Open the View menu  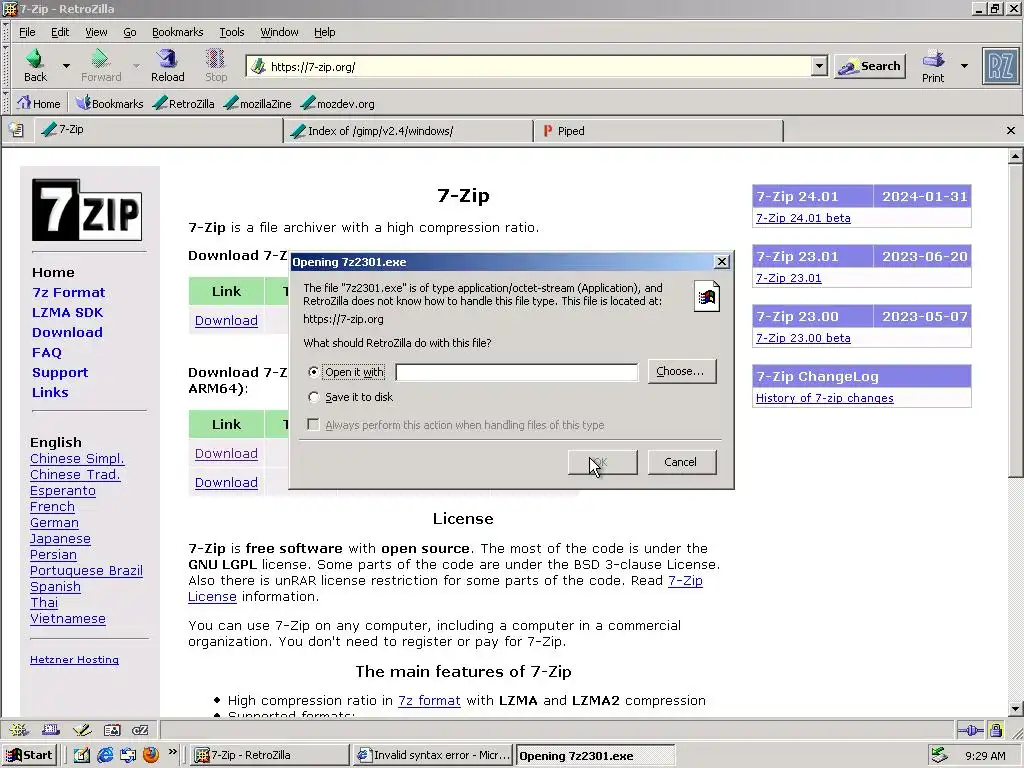point(96,32)
